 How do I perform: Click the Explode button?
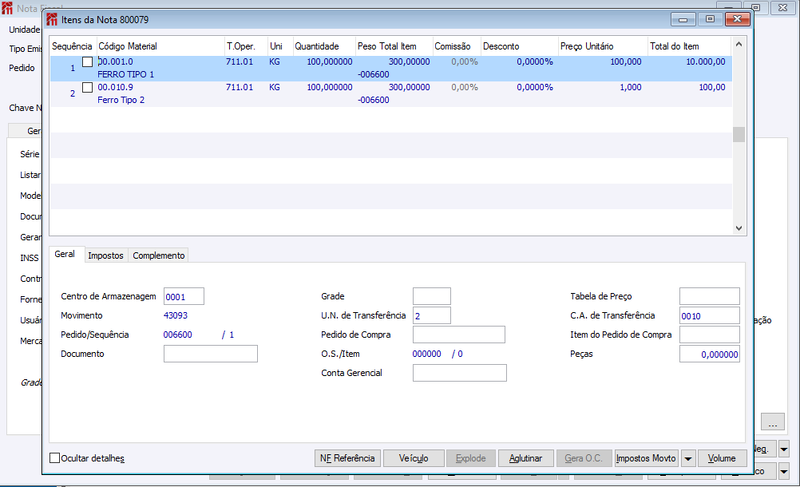pyautogui.click(x=470, y=458)
